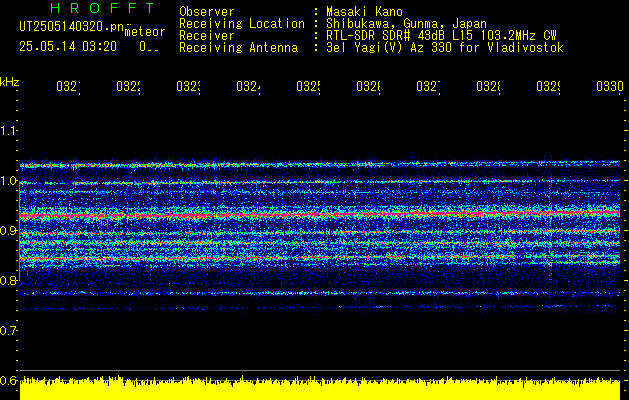Click the 0323 time marker
This screenshot has height=400, width=629.
click(189, 87)
